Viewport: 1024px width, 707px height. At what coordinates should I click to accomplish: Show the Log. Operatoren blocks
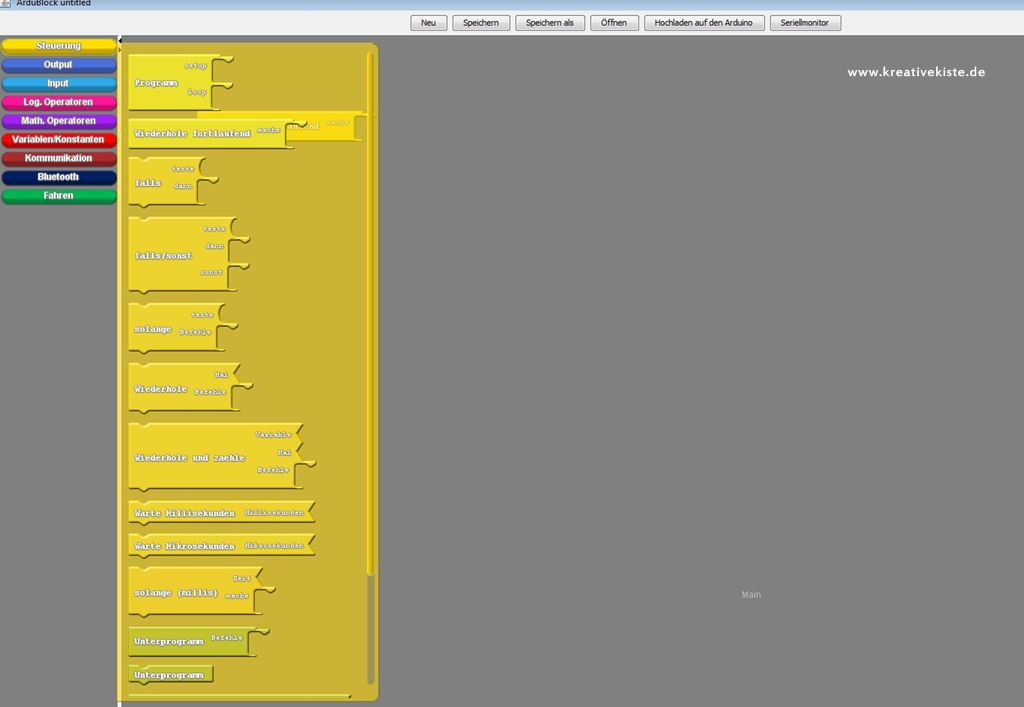(x=58, y=102)
